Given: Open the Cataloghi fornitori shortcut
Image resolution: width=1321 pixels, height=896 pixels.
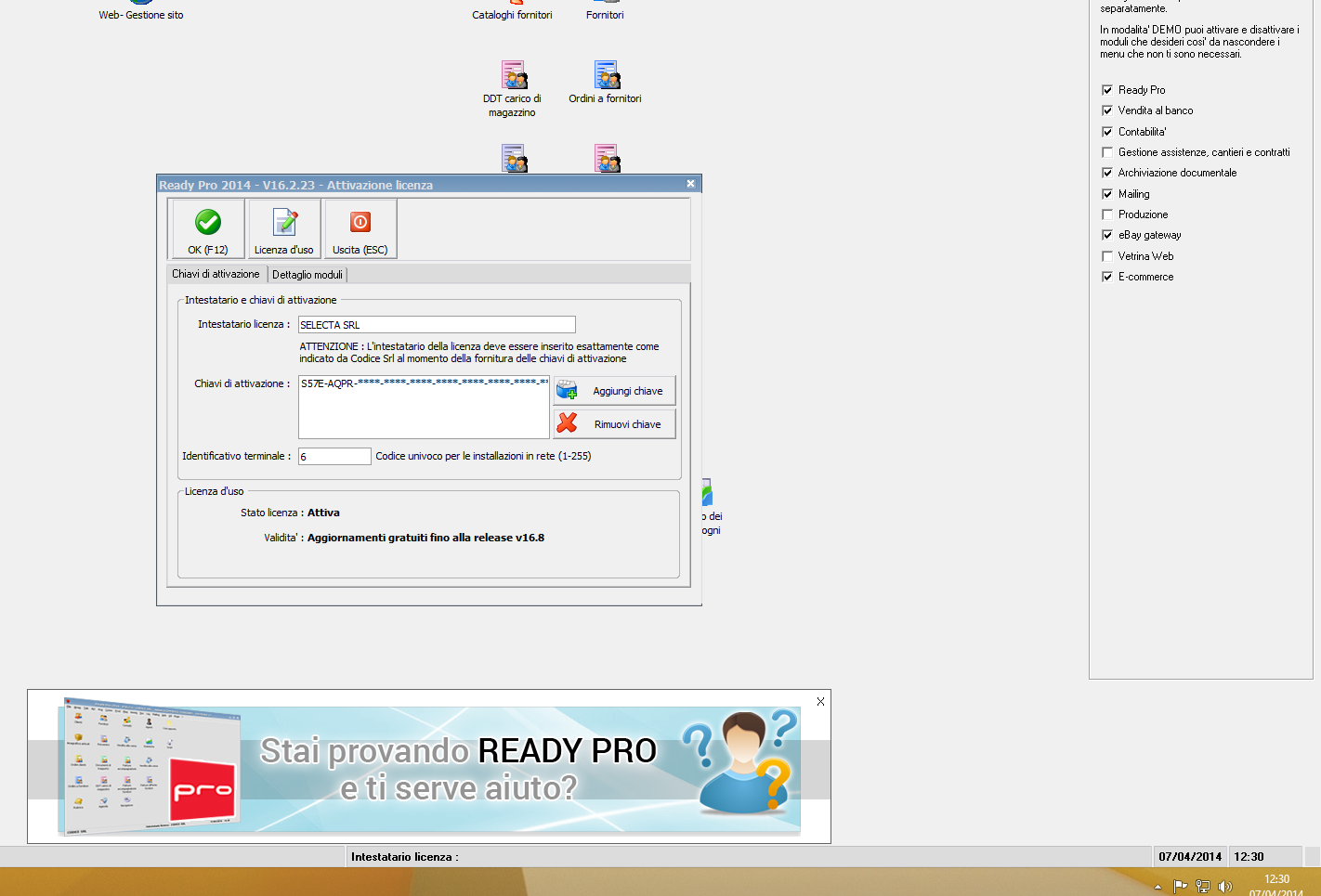Looking at the screenshot, I should coord(512,11).
